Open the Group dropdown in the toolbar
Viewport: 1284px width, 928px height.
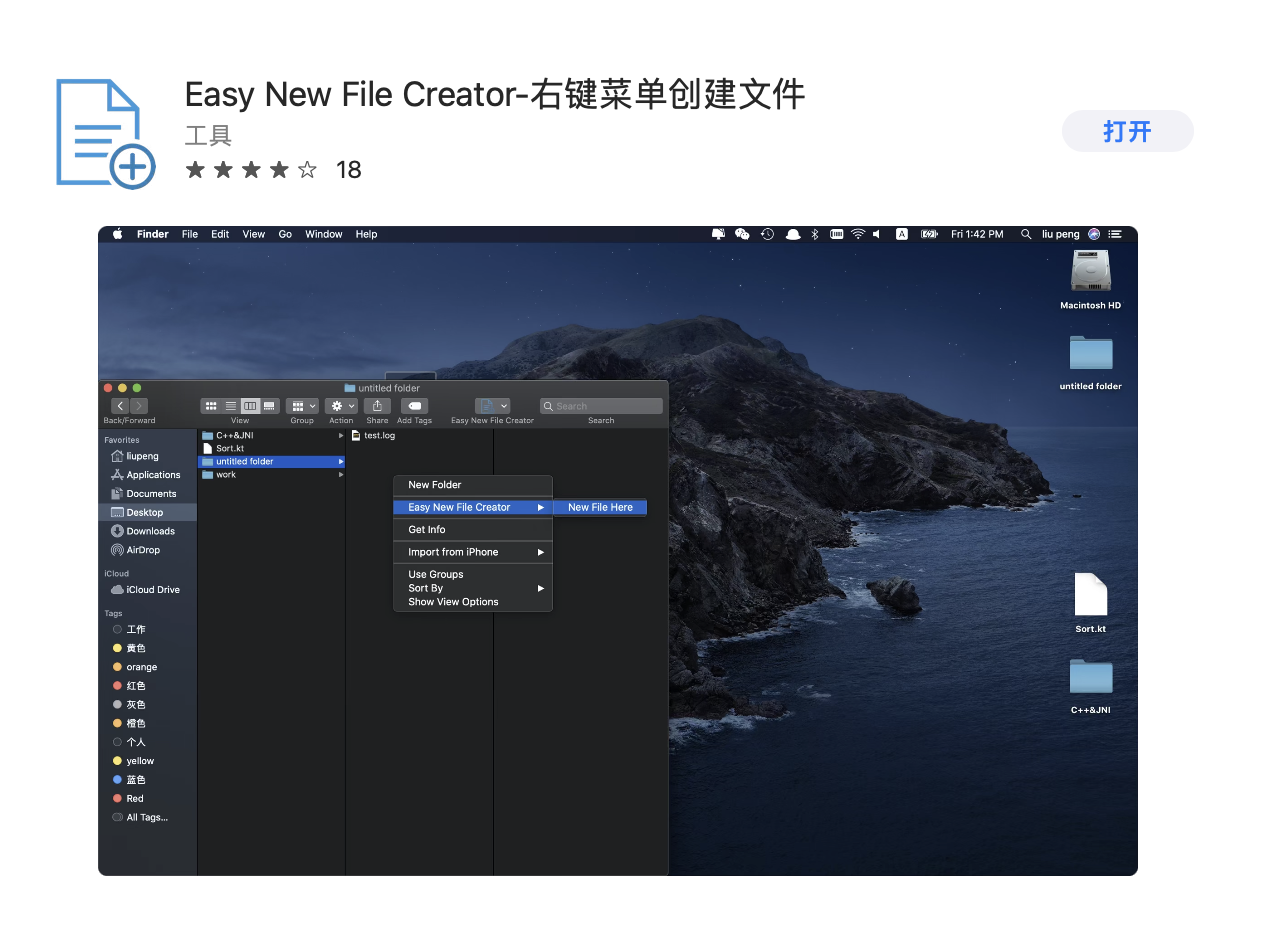point(302,406)
